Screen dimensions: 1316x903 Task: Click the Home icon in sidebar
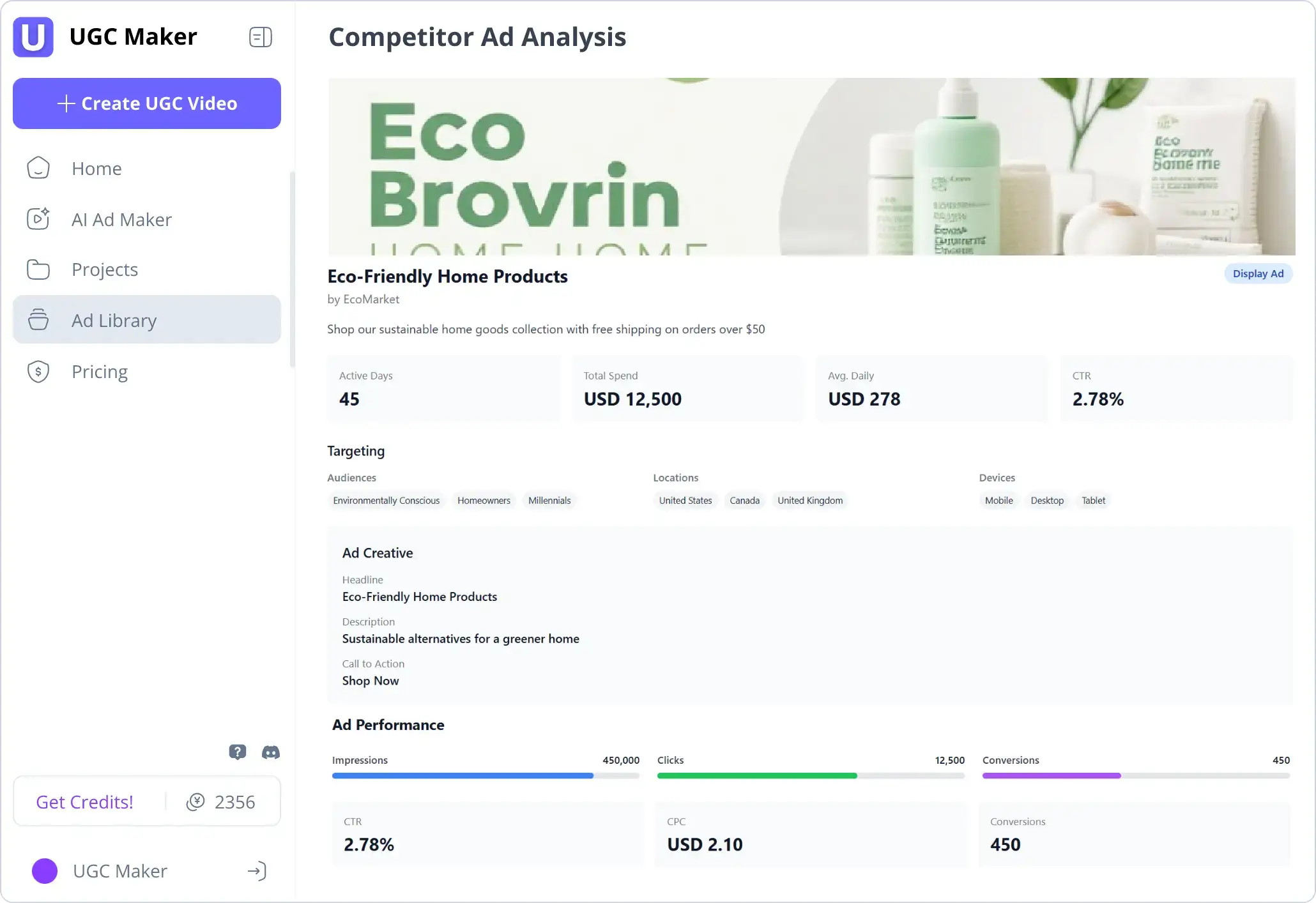tap(38, 168)
